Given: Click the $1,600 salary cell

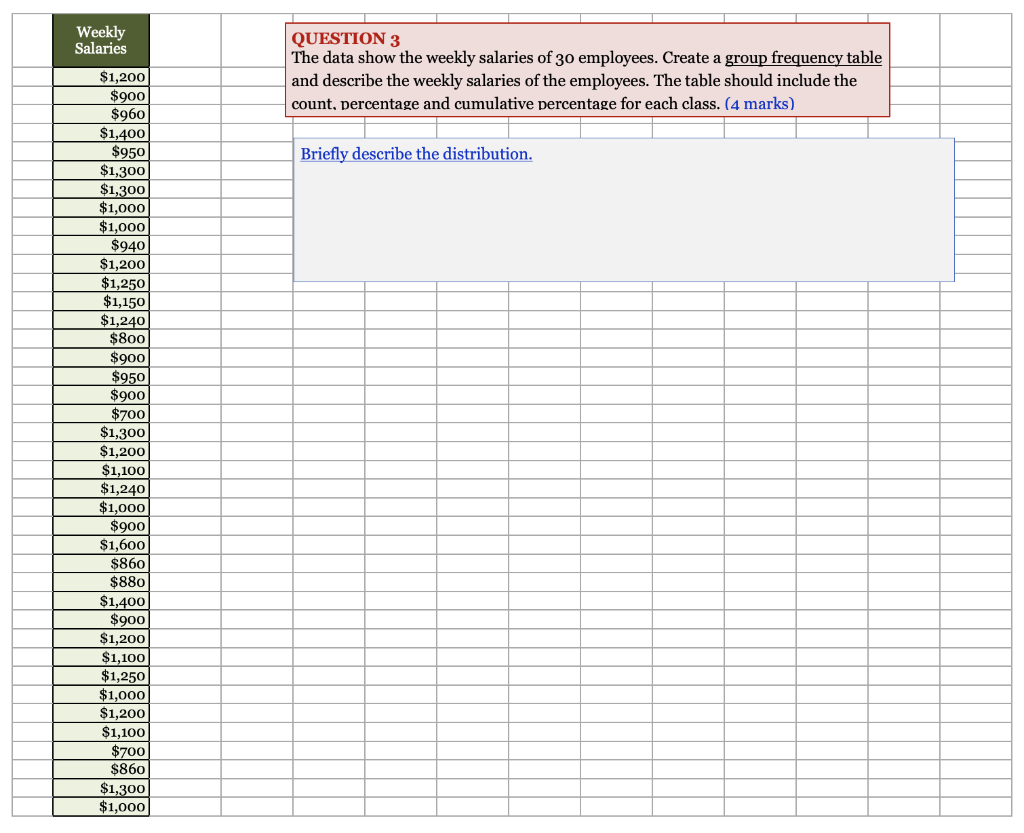Looking at the screenshot, I should [100, 545].
